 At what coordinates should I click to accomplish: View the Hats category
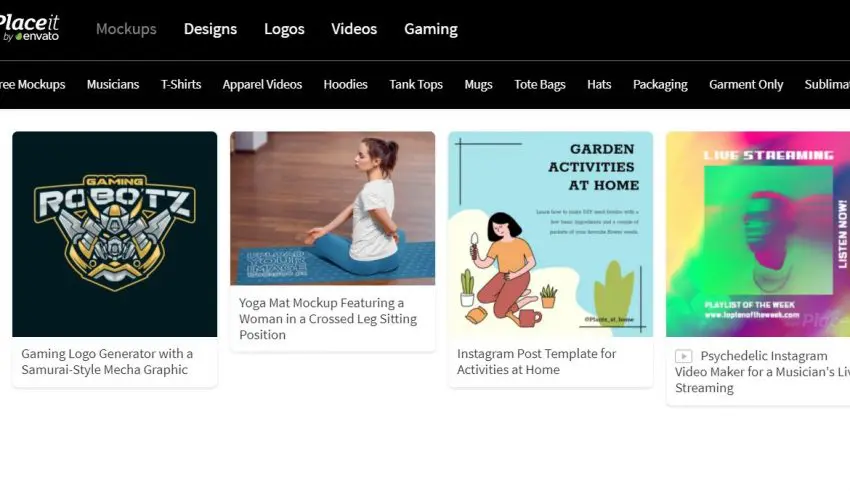click(599, 85)
